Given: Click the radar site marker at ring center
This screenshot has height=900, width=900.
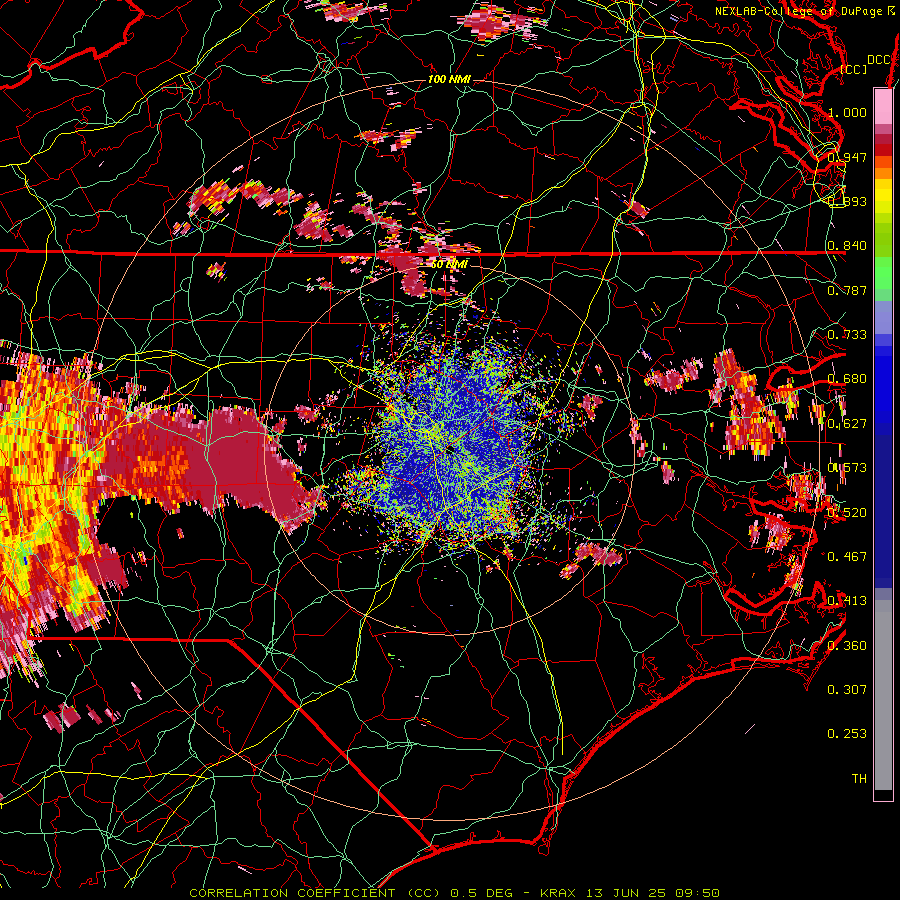Looking at the screenshot, I should [449, 449].
